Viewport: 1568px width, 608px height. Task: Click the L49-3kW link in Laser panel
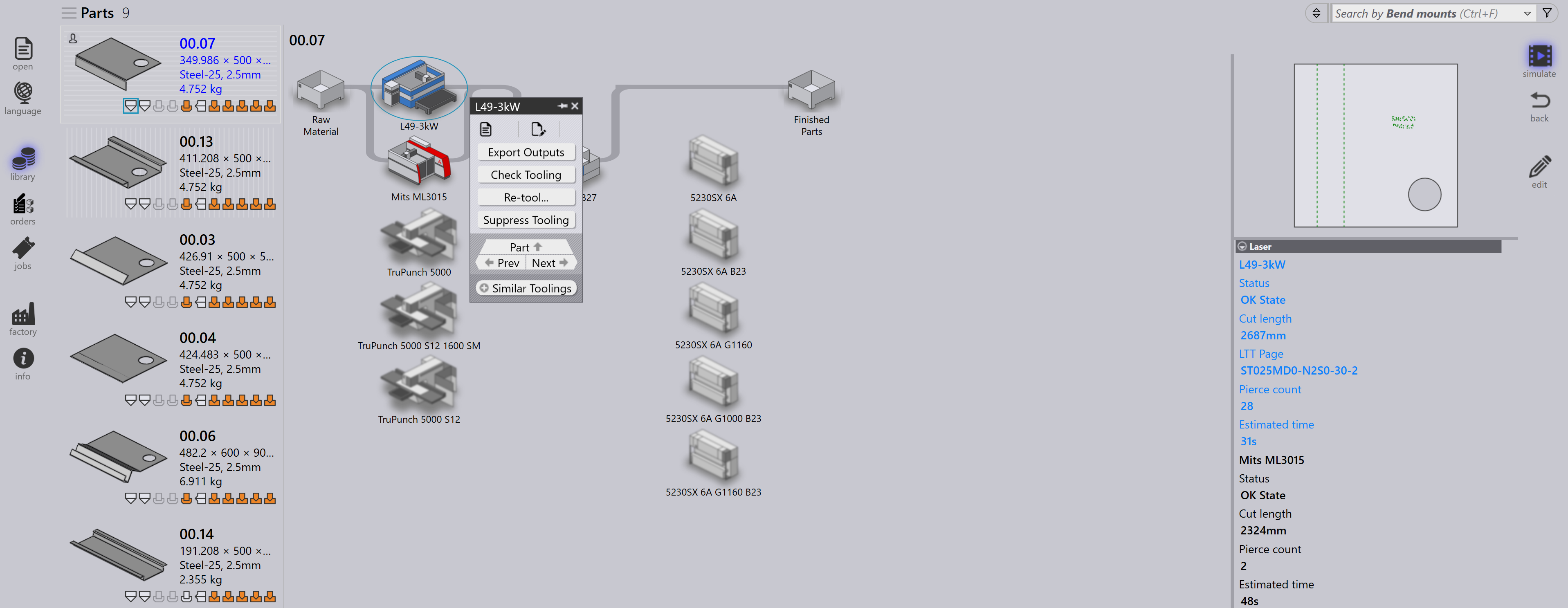pyautogui.click(x=1262, y=265)
